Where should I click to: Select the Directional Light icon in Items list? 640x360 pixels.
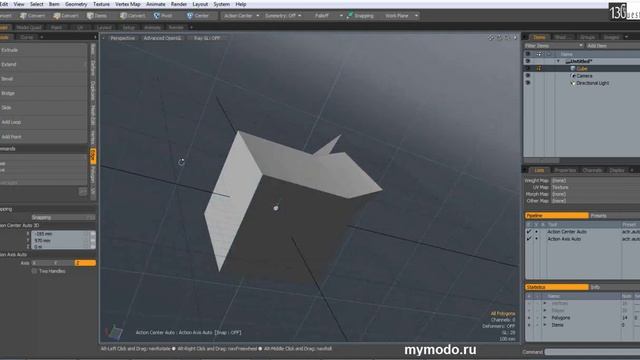[x=573, y=83]
